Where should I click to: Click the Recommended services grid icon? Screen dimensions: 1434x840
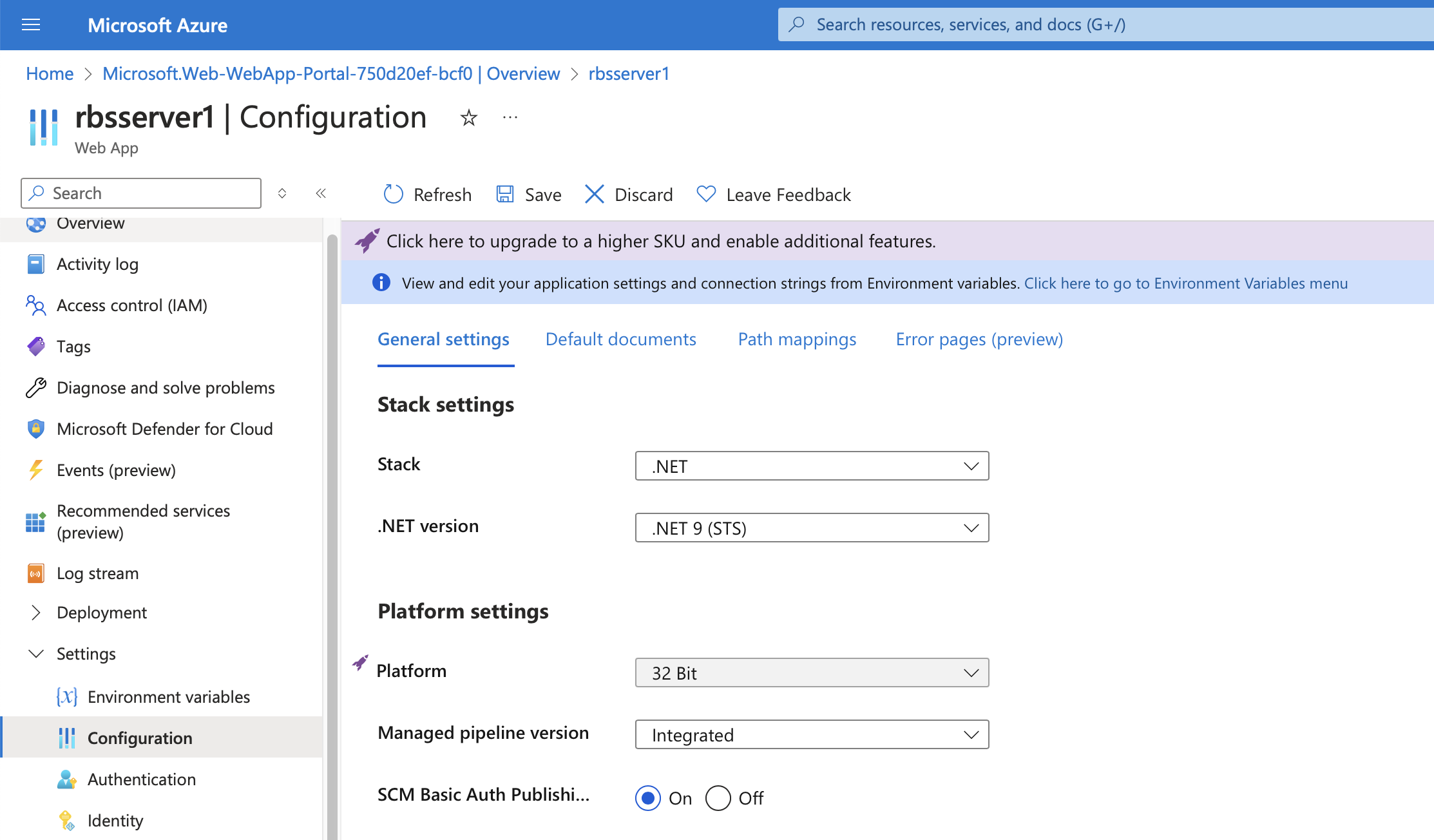click(36, 522)
